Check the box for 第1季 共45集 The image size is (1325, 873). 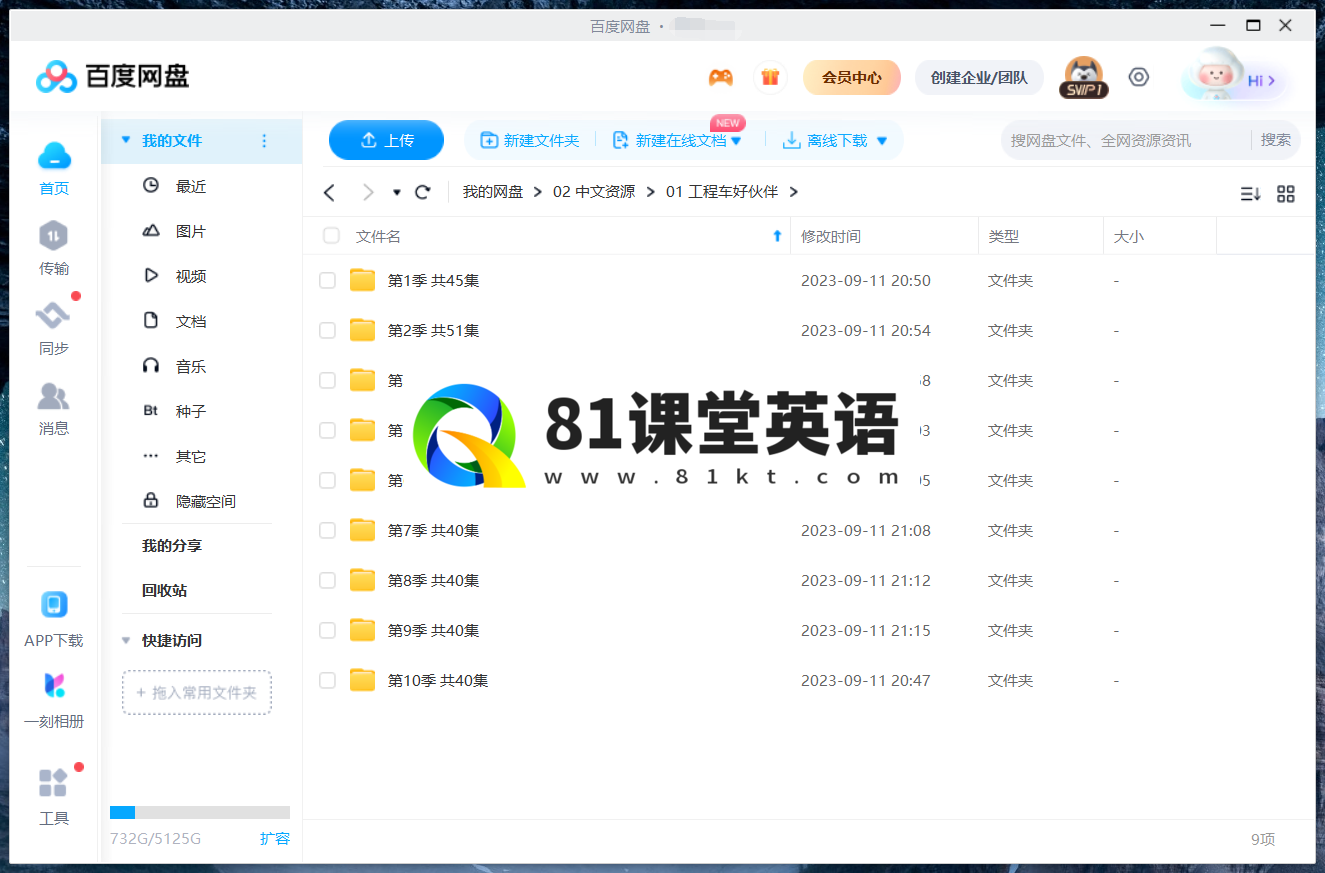[327, 281]
